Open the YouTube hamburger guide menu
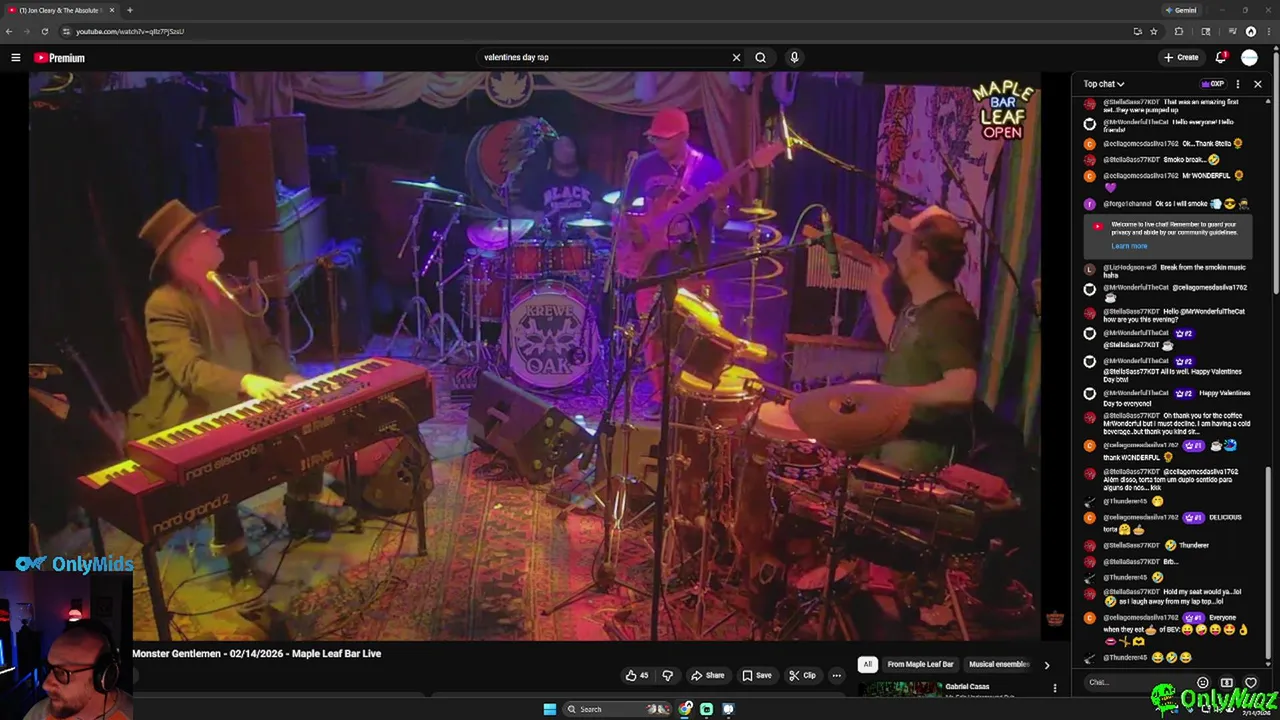 (16, 58)
